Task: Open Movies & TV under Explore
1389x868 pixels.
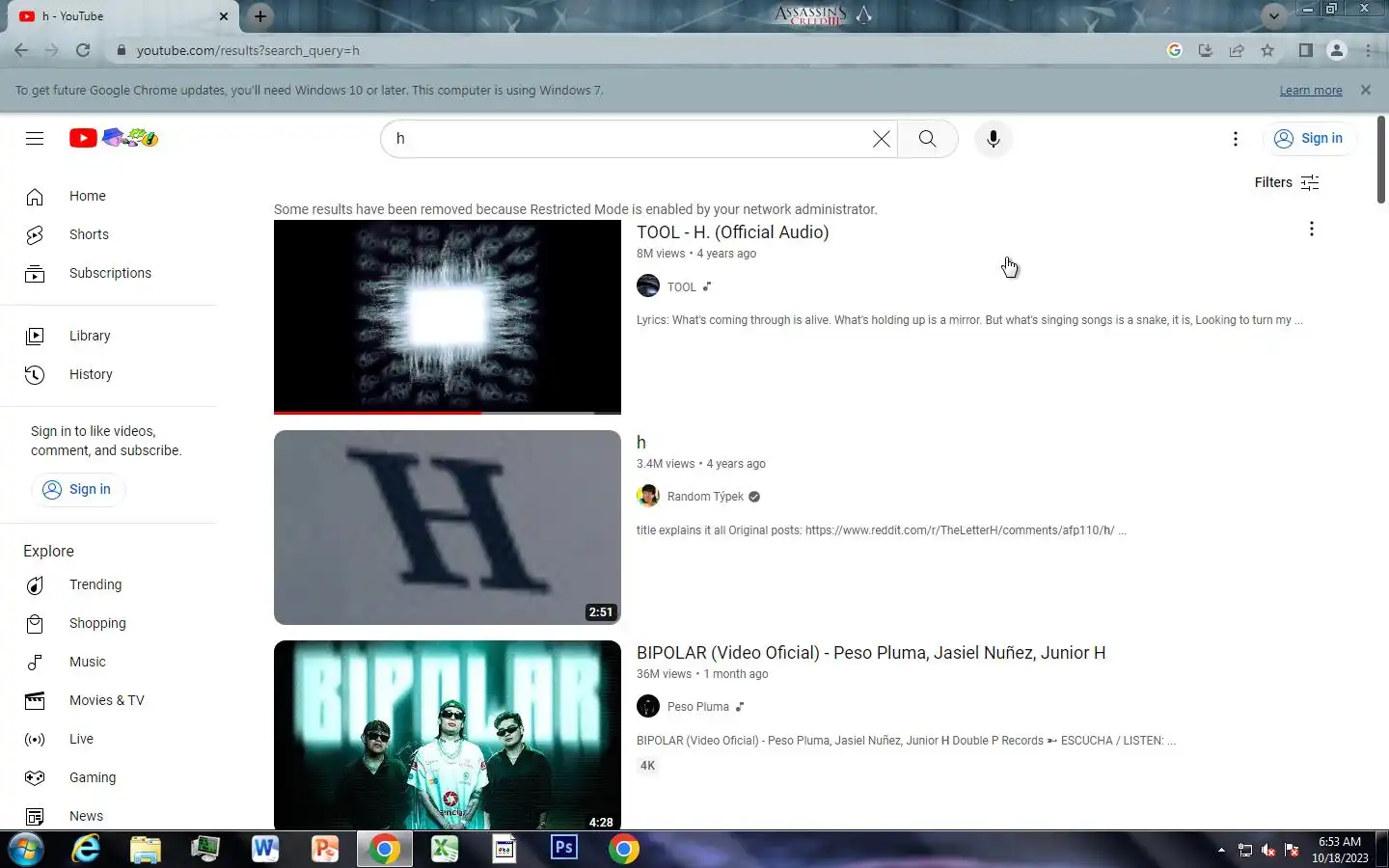Action: click(108, 700)
